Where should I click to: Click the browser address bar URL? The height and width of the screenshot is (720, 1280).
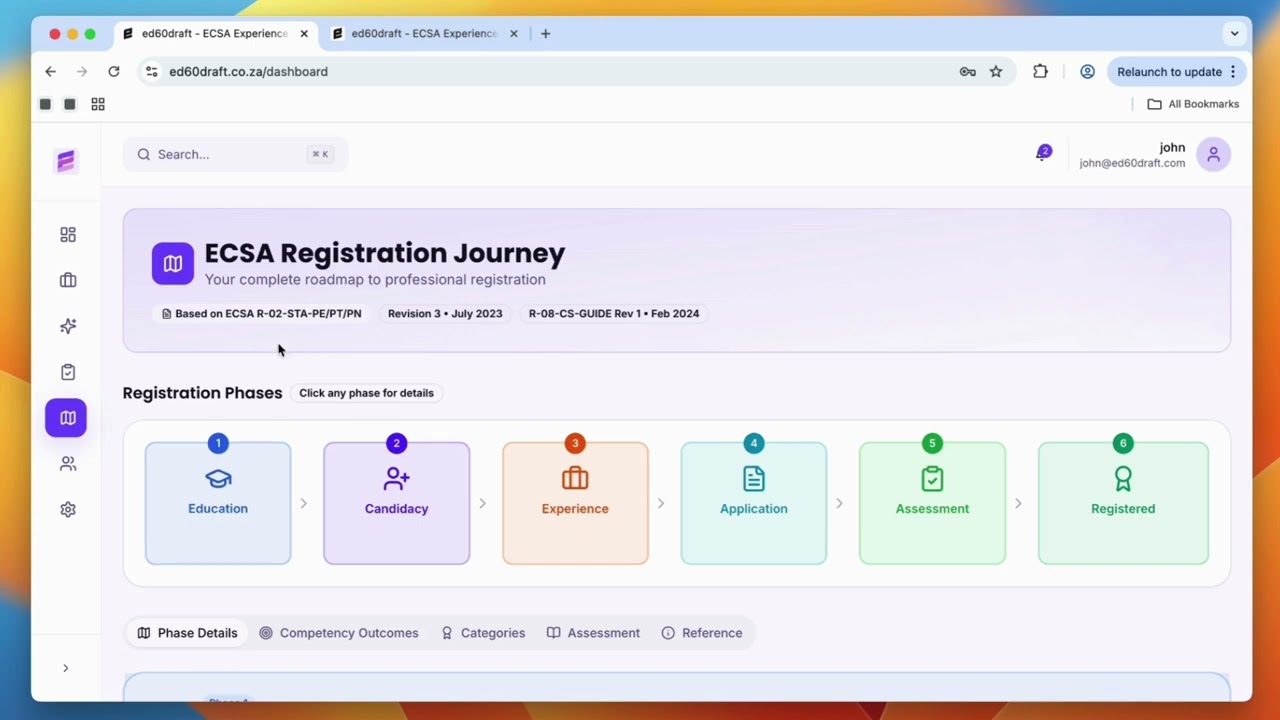[x=248, y=72]
